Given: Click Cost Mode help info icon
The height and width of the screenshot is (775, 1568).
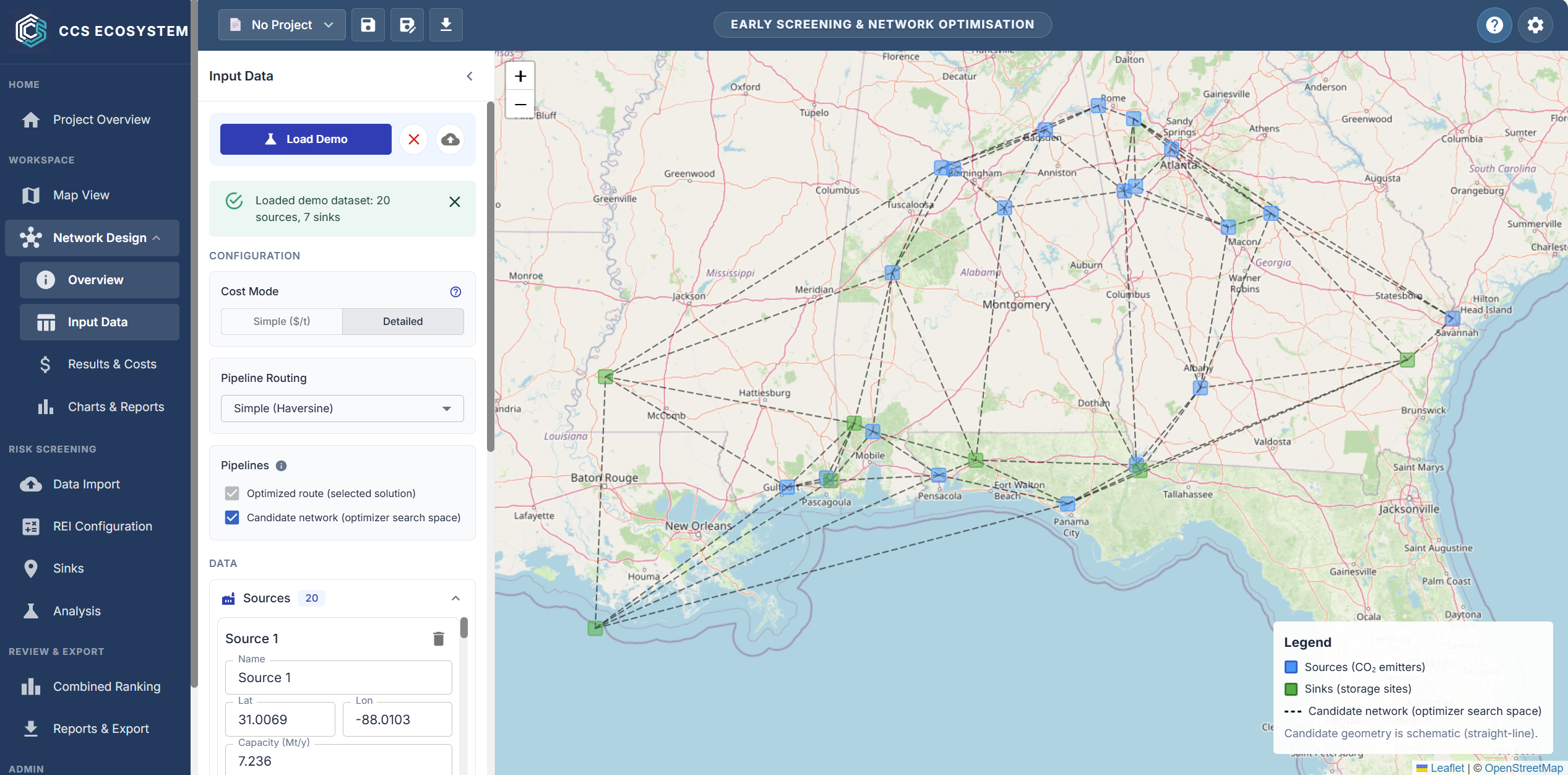Looking at the screenshot, I should (x=455, y=292).
